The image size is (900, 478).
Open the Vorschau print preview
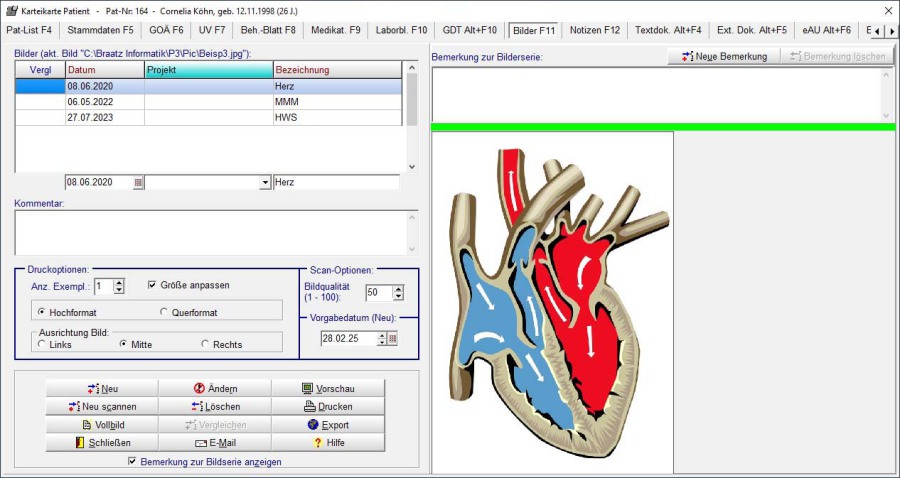pos(327,389)
